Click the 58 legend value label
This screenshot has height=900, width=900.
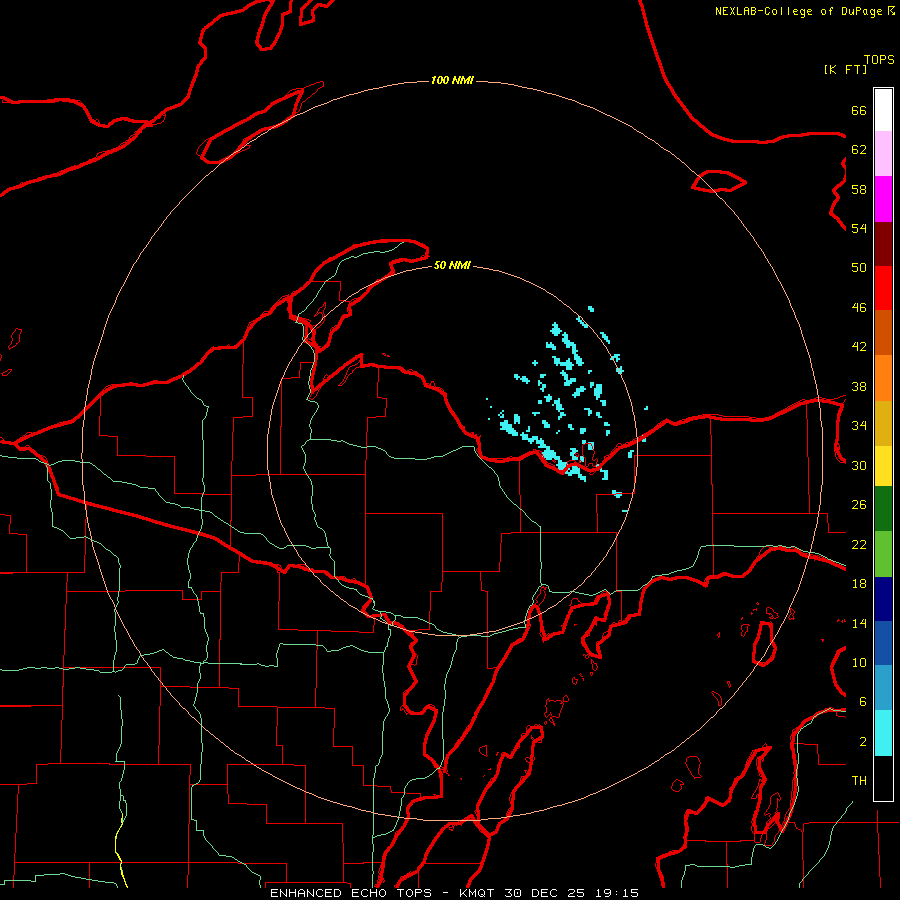[x=859, y=189]
